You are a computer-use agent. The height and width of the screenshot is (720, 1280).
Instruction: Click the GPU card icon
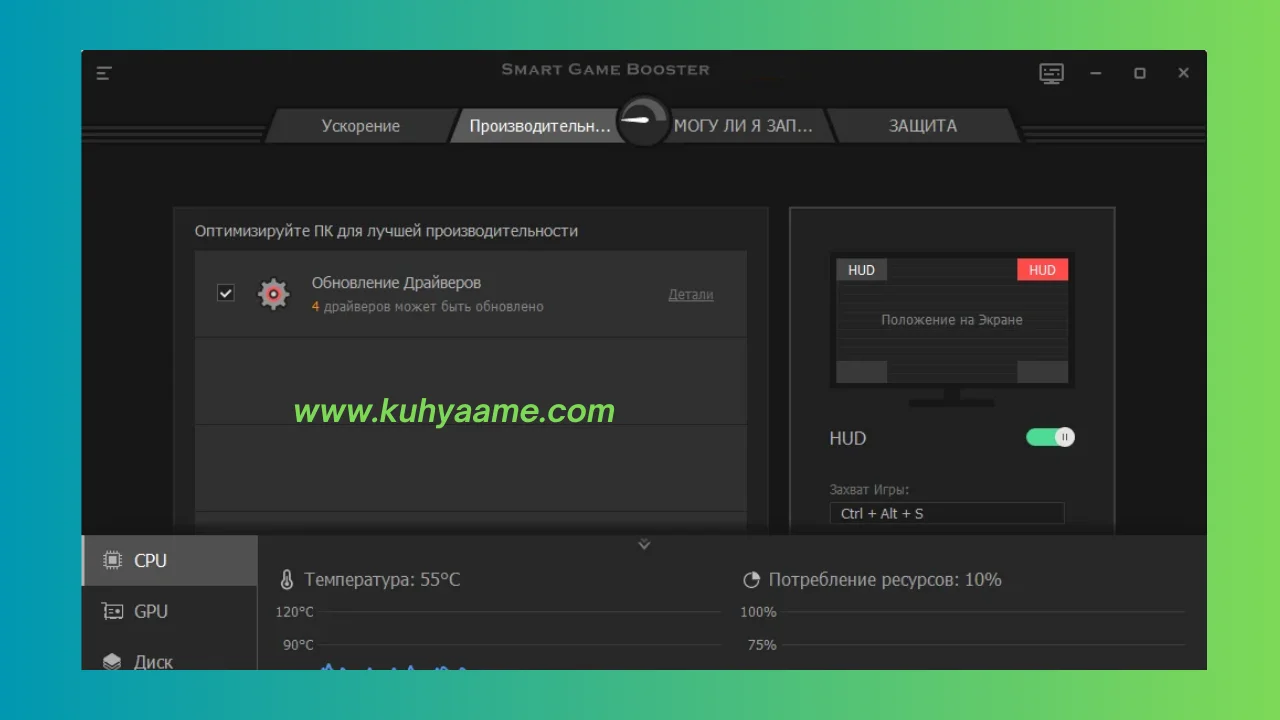[113, 611]
